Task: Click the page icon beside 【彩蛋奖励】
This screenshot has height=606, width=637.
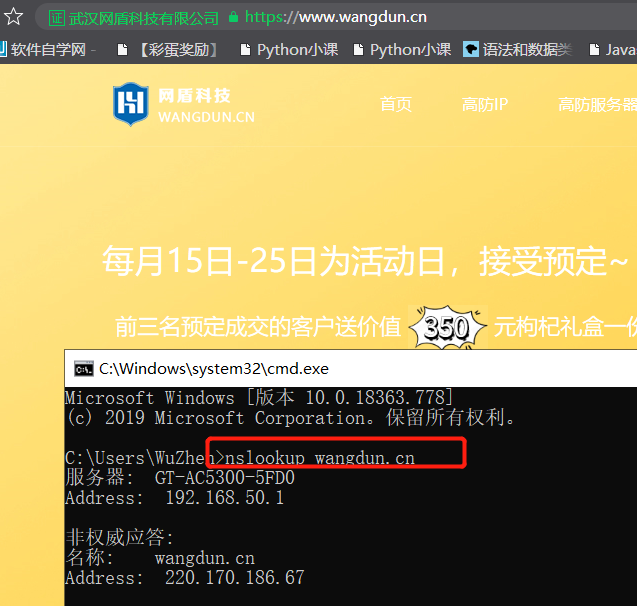Action: (x=122, y=50)
